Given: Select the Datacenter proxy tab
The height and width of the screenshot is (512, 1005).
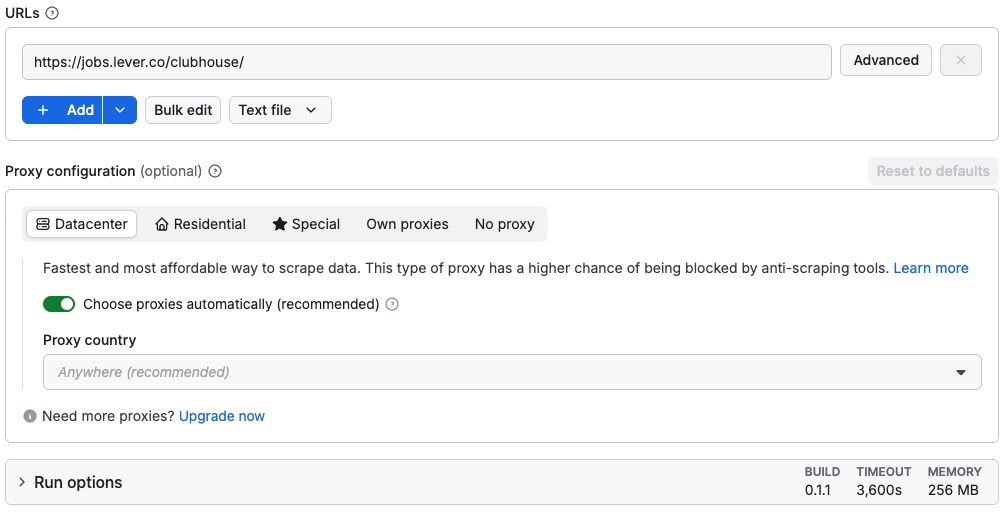Looking at the screenshot, I should (82, 224).
